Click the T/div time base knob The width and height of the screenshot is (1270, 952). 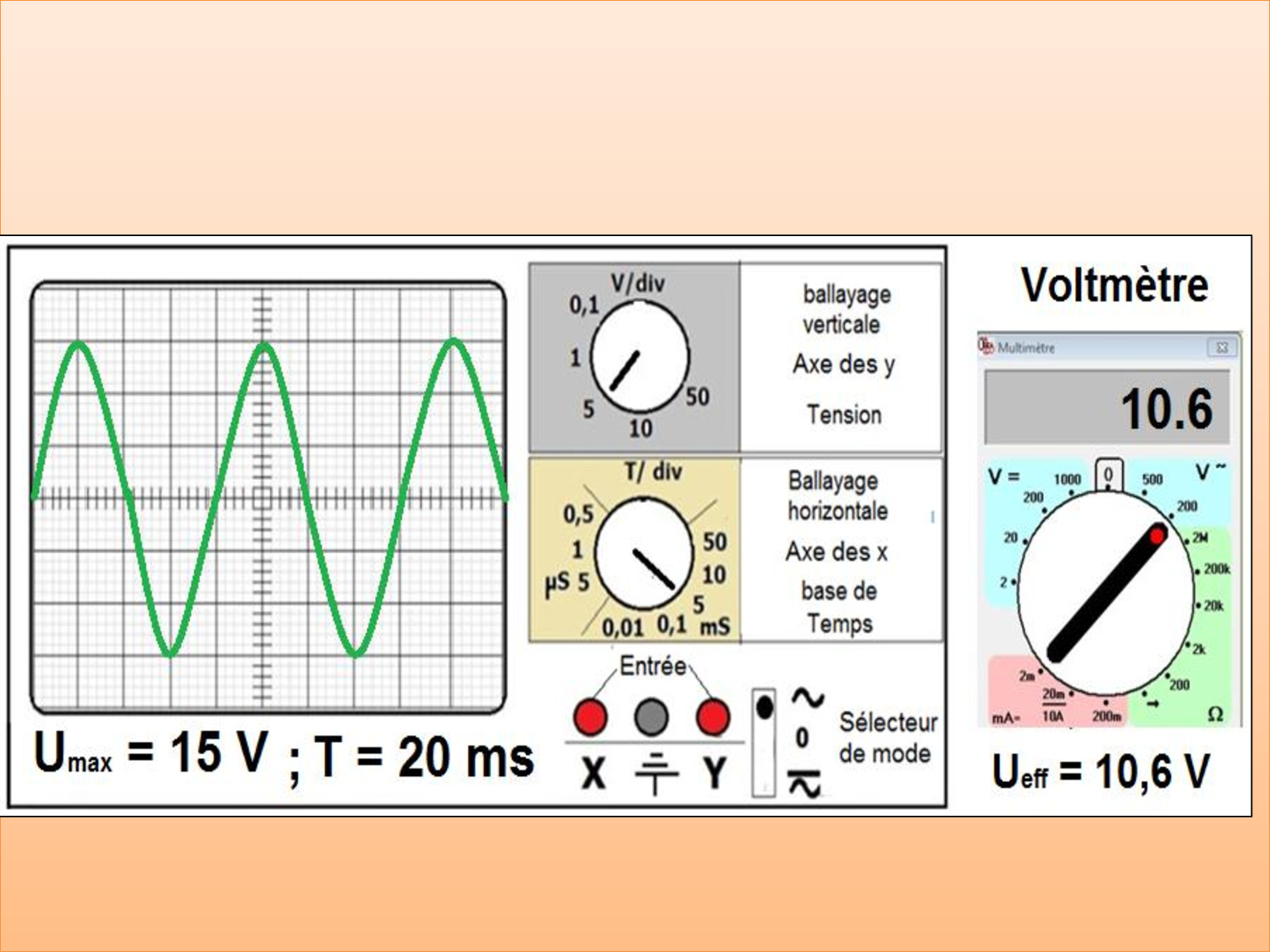pyautogui.click(x=644, y=553)
